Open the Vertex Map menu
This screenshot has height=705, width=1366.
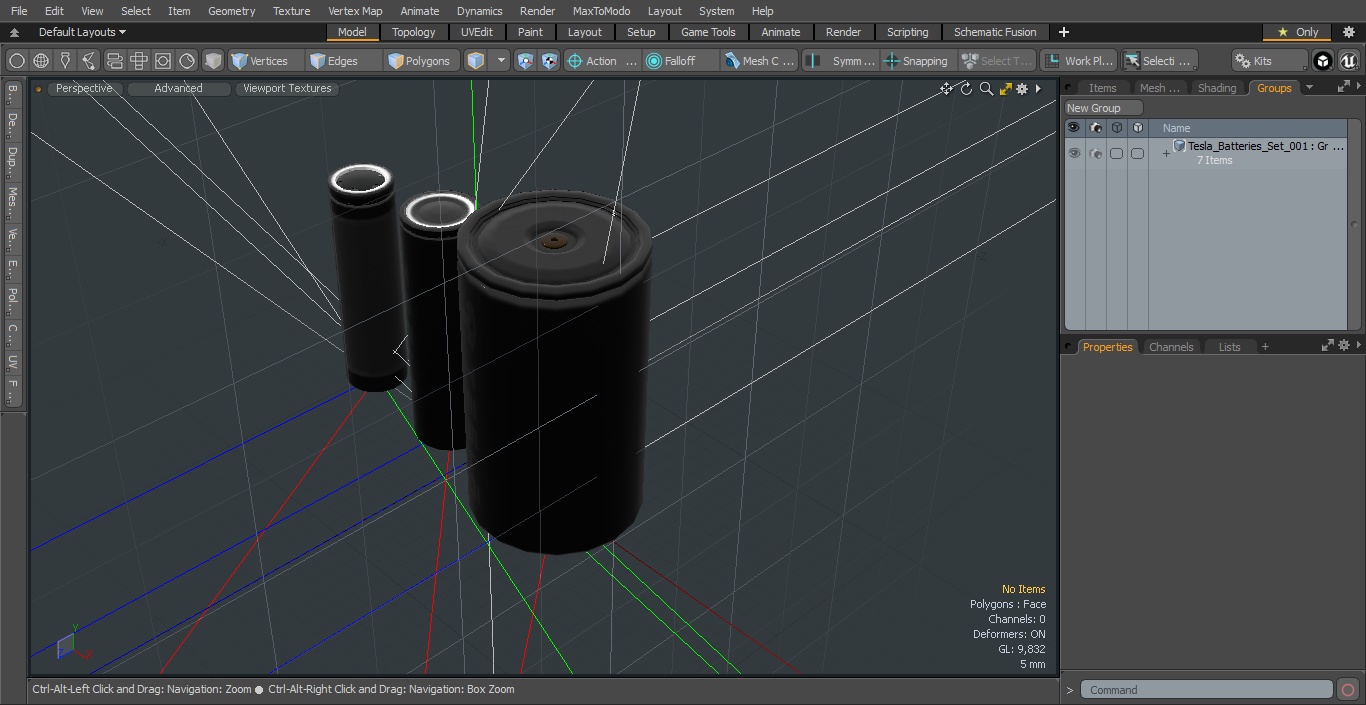tap(355, 11)
